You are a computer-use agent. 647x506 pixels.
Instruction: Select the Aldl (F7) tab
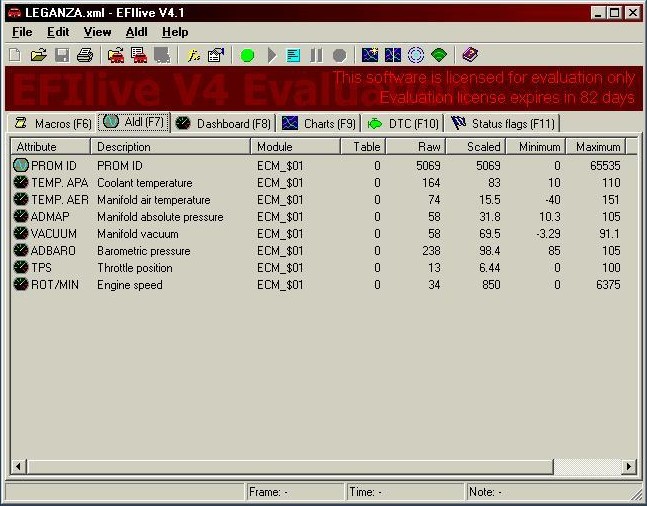134,122
